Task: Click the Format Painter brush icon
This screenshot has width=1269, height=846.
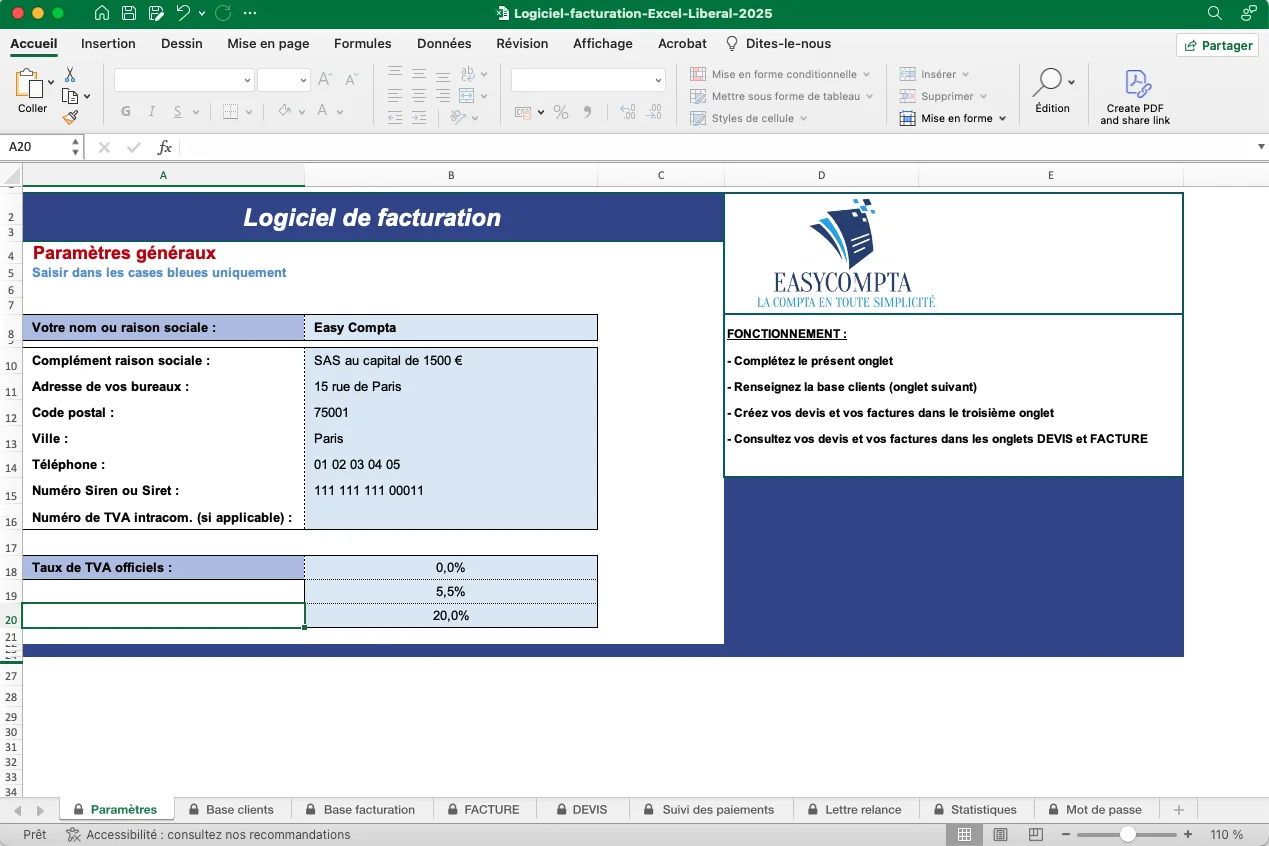Action: 70,117
